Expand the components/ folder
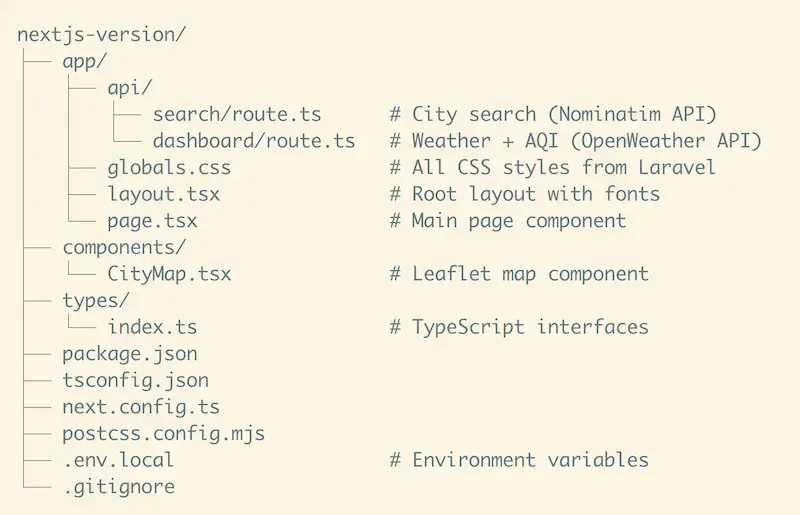 click(124, 247)
